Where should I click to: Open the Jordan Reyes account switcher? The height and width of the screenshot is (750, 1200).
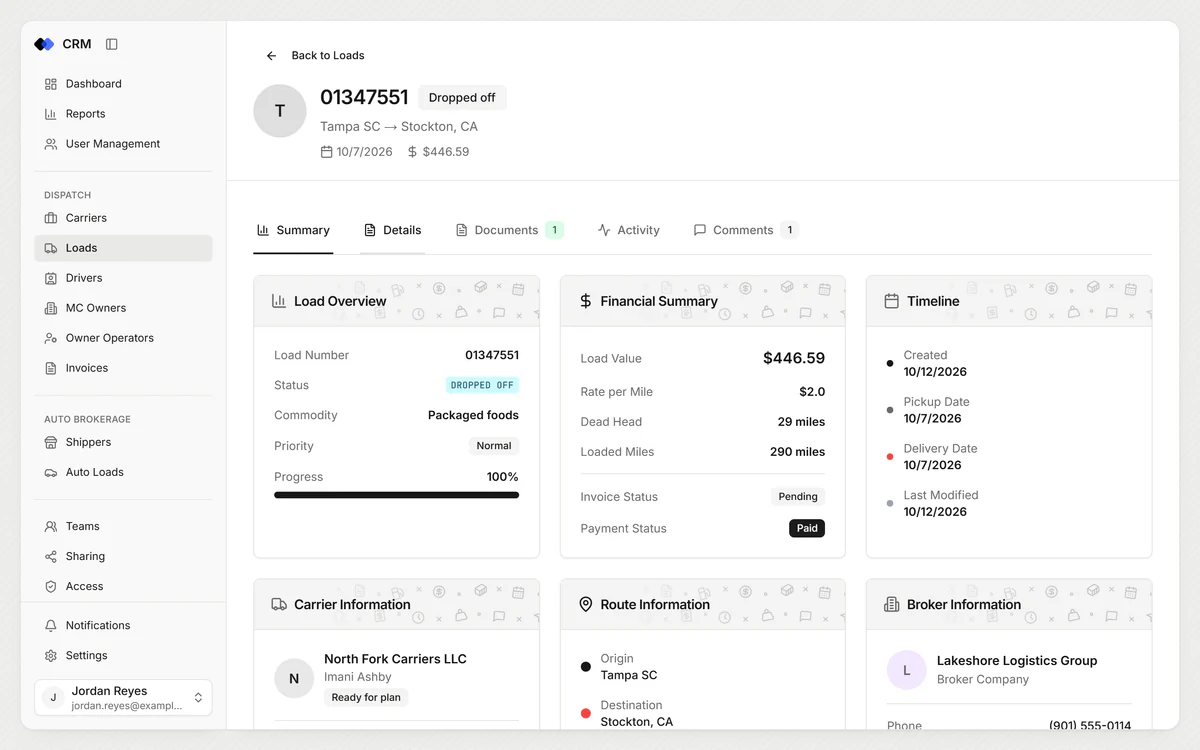pos(123,698)
